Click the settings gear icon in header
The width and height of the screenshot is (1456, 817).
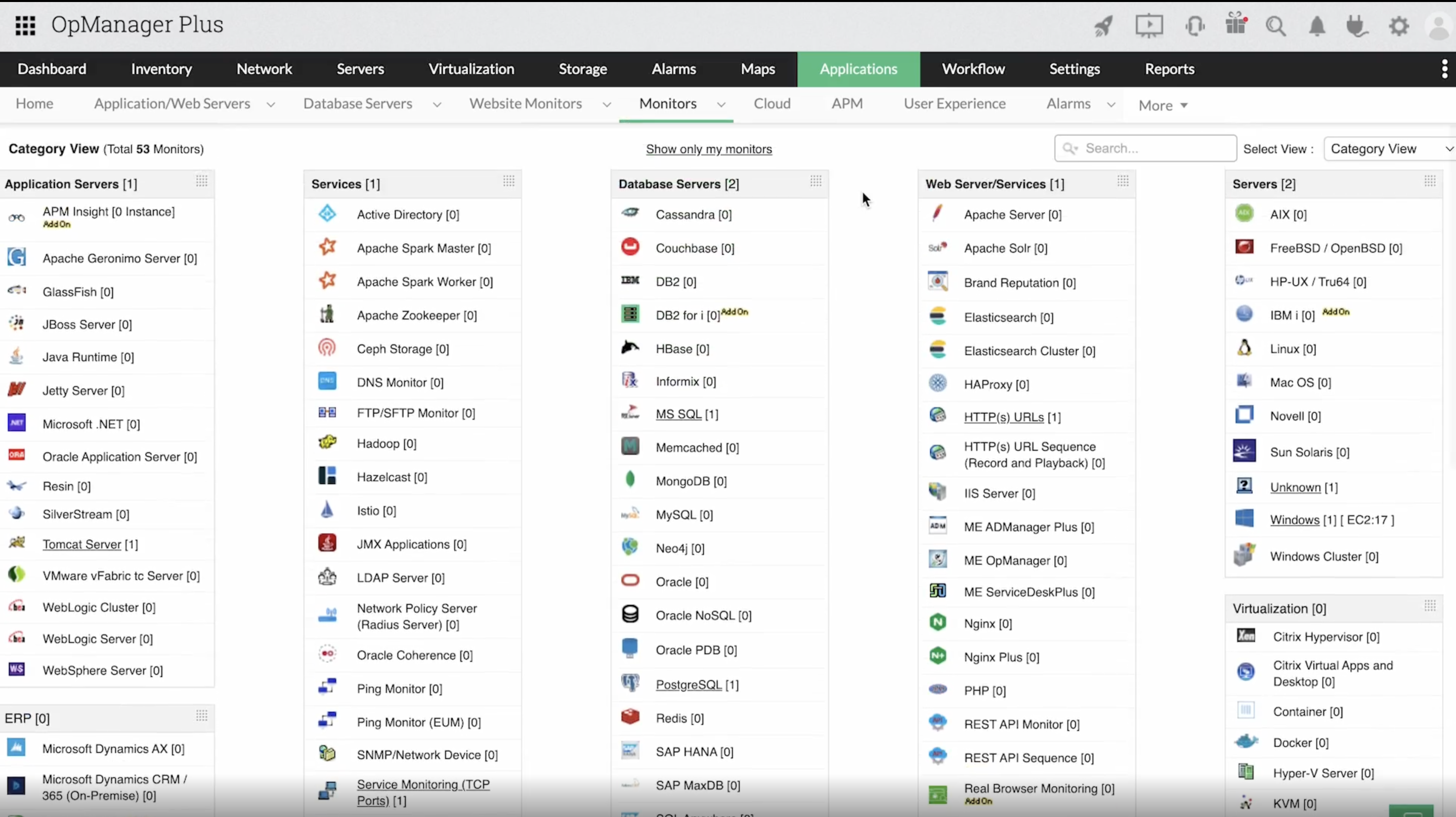click(1398, 26)
